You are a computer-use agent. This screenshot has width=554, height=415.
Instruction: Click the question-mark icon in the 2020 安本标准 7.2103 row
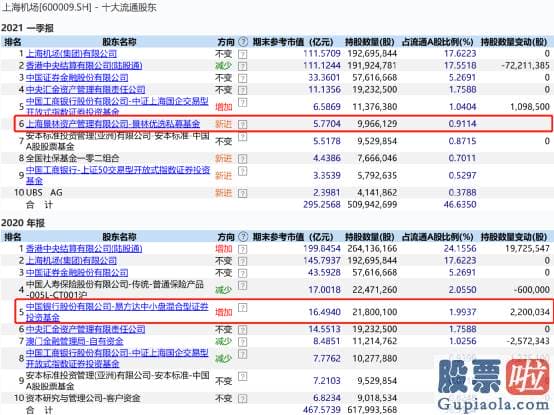(243, 377)
